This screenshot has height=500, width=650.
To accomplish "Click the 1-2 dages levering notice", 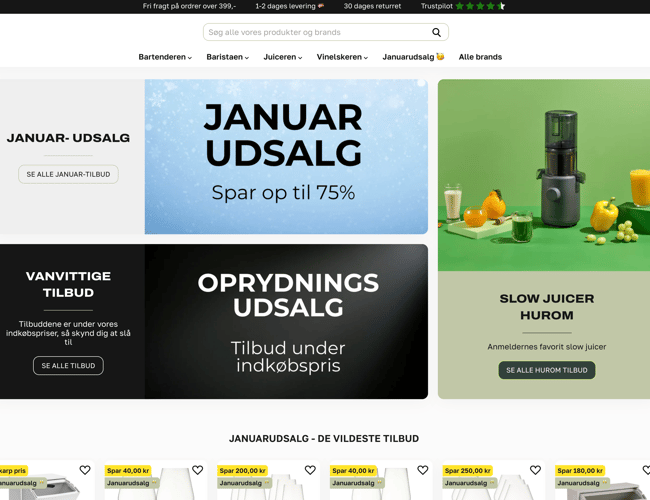I will (289, 6).
